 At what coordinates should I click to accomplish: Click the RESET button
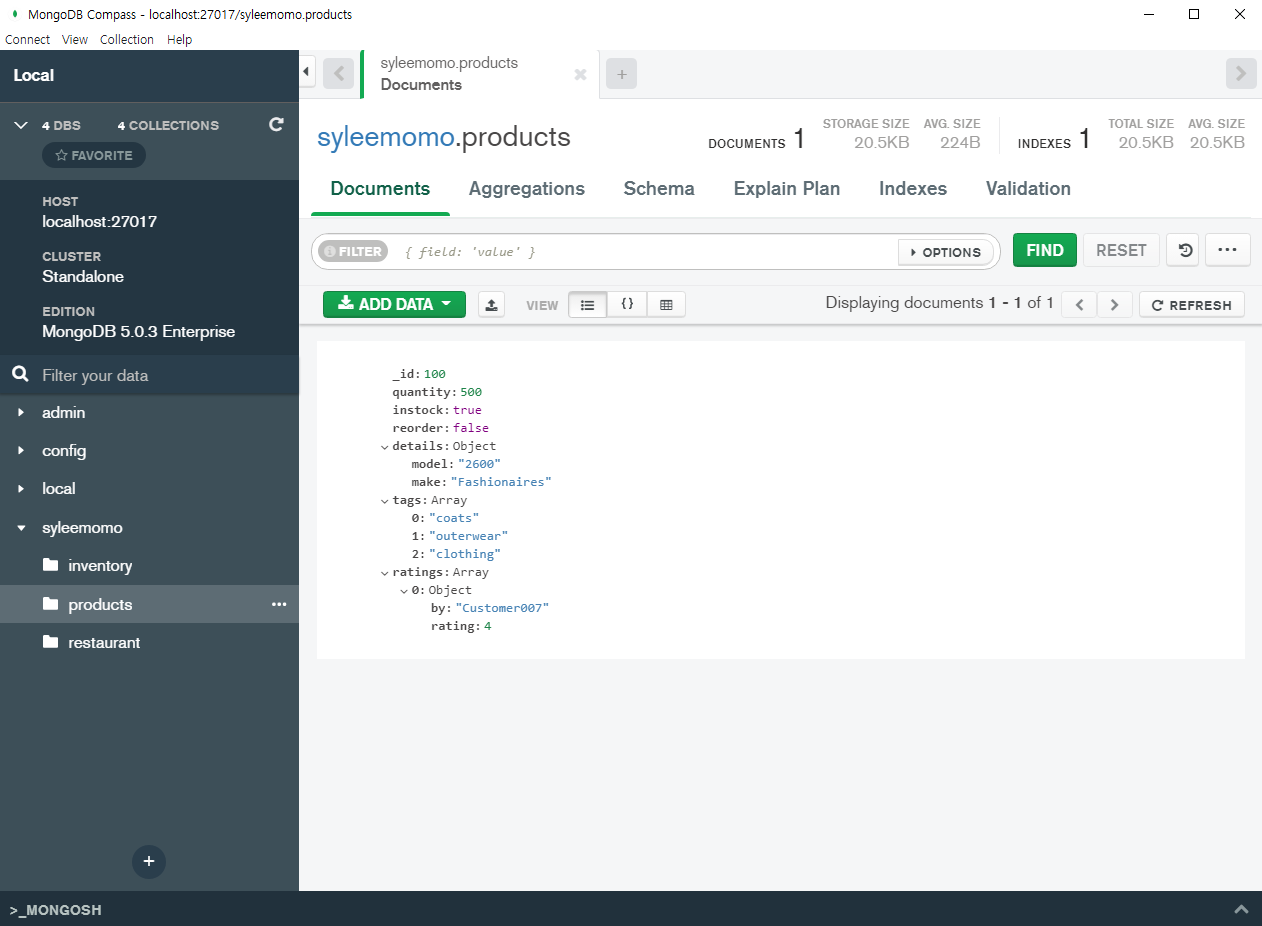pos(1121,250)
